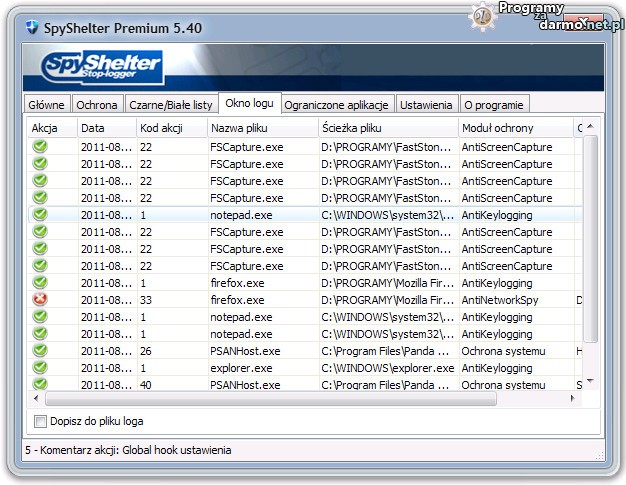Screen dimensions: 626x485
Task: Switch to the Główne tab
Action: point(47,104)
